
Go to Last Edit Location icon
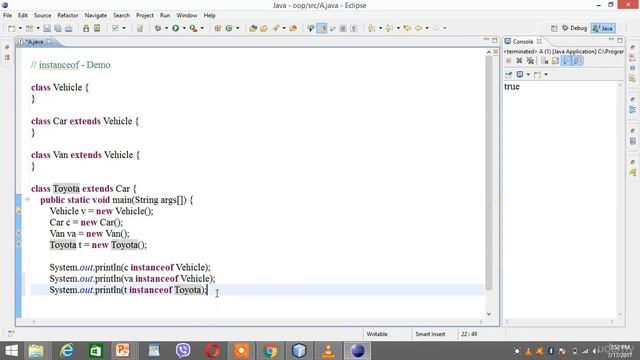(x=407, y=28)
